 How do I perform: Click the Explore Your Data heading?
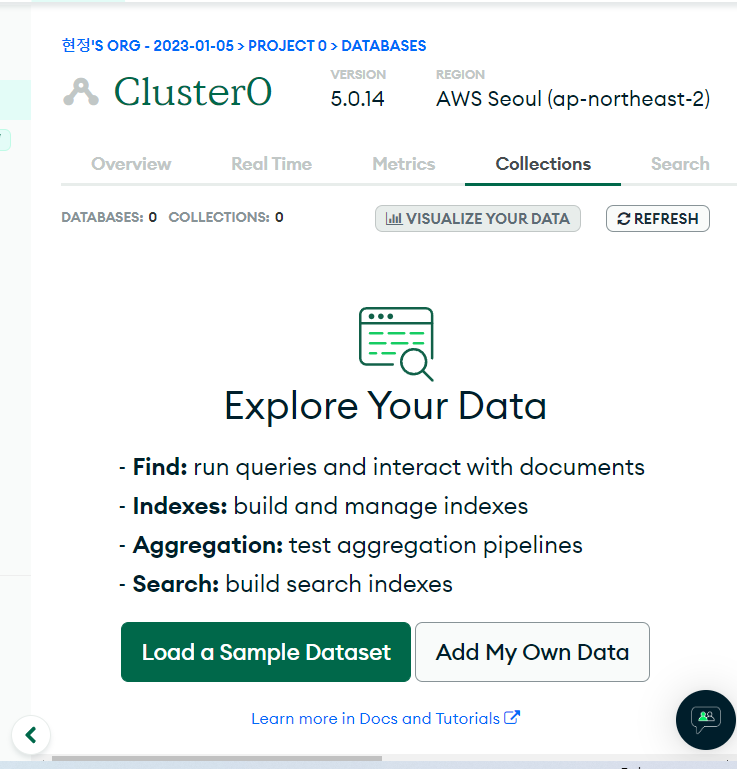pos(385,406)
